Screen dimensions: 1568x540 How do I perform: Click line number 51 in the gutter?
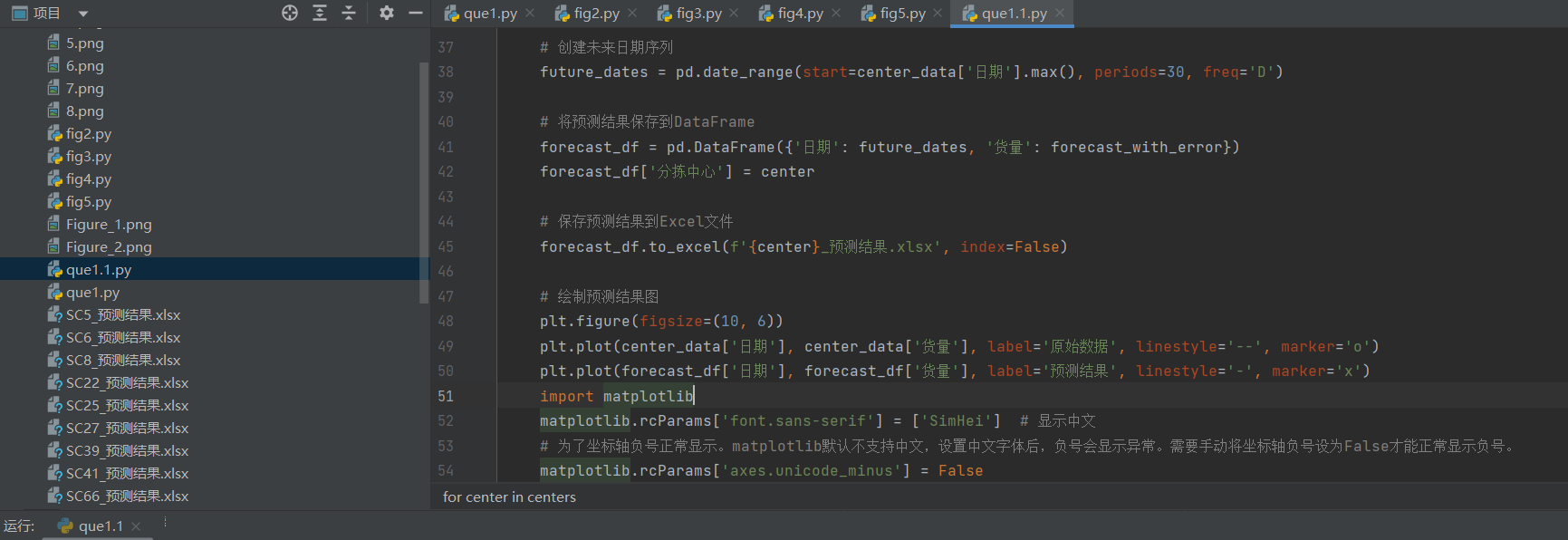tap(446, 396)
